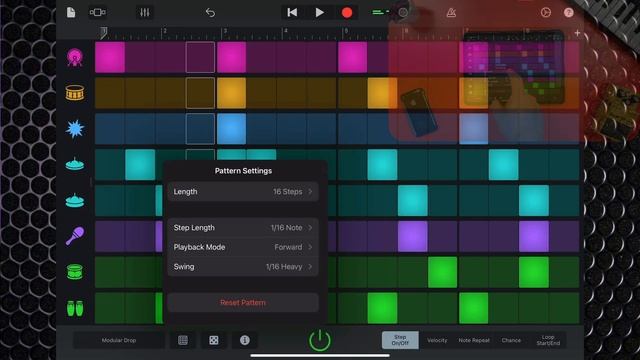Select the pink kick drum icon
This screenshot has width=640, height=360.
pos(75,58)
